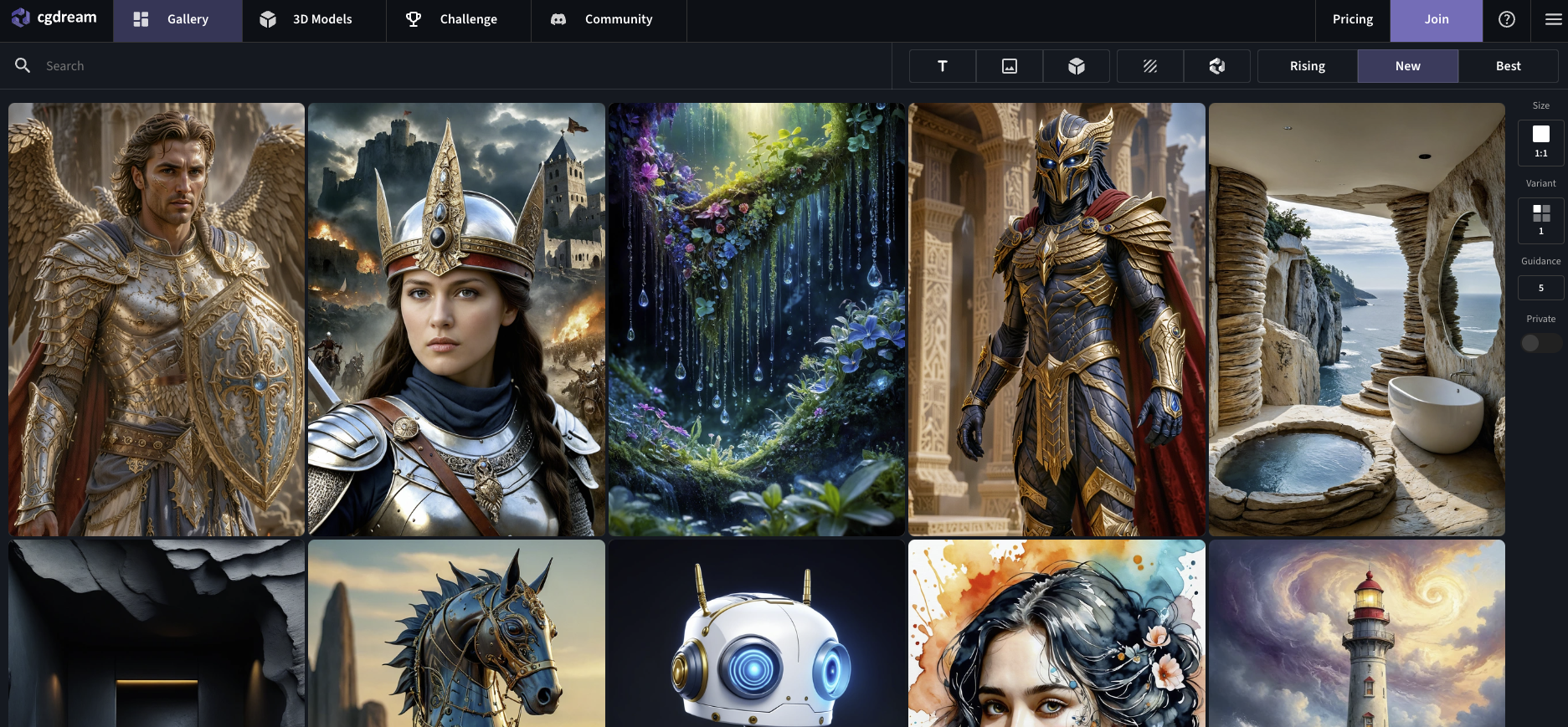This screenshot has width=1568, height=727.
Task: Sort gallery by Rising
Action: tap(1308, 66)
